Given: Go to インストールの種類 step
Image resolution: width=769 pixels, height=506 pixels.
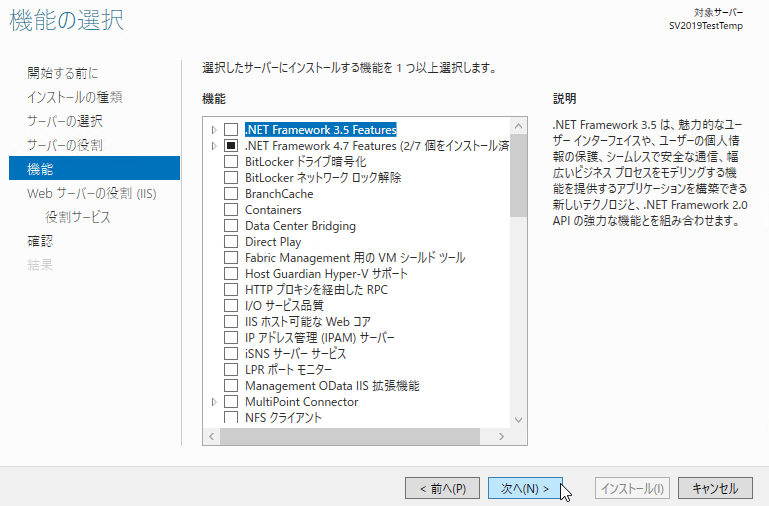Looking at the screenshot, I should [x=75, y=97].
